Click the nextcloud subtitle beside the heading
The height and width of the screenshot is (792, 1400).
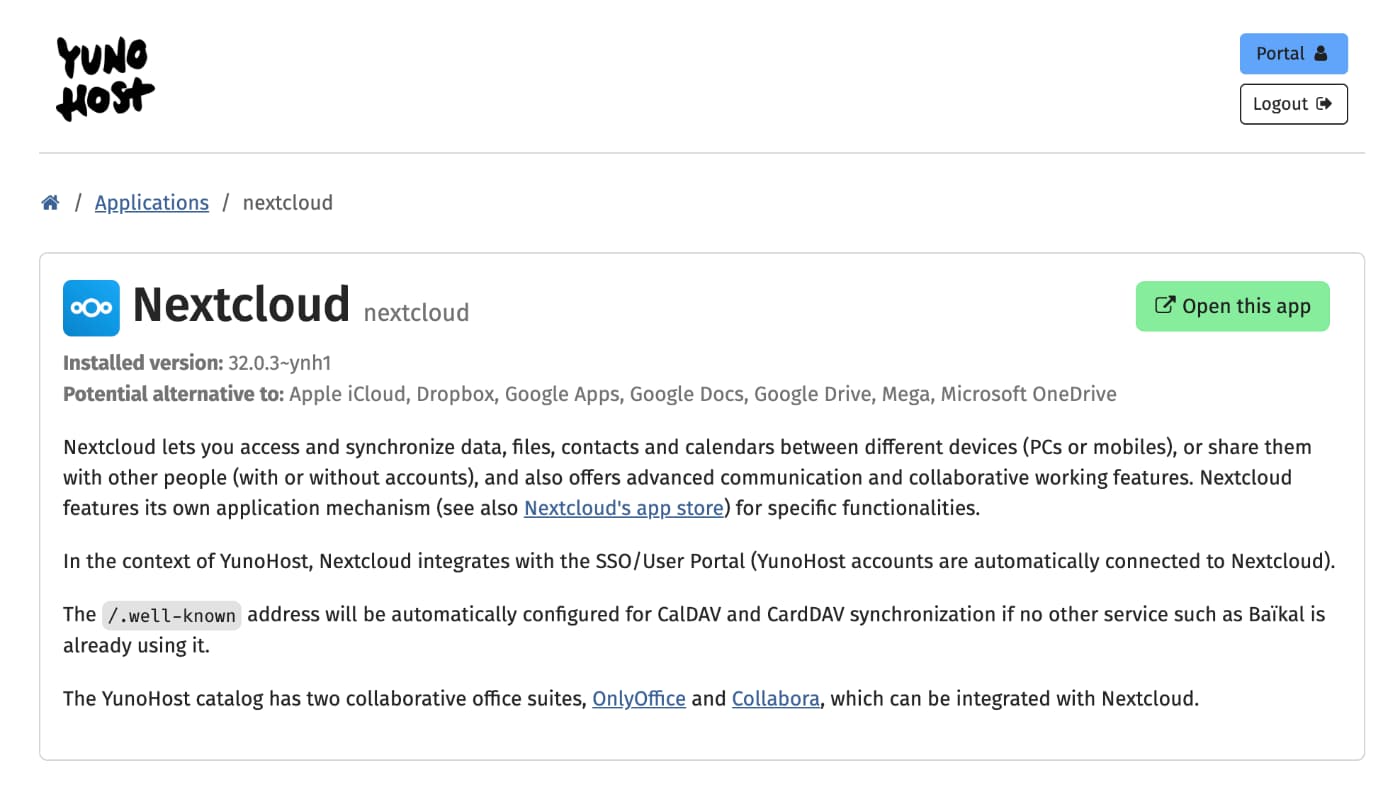(x=416, y=312)
